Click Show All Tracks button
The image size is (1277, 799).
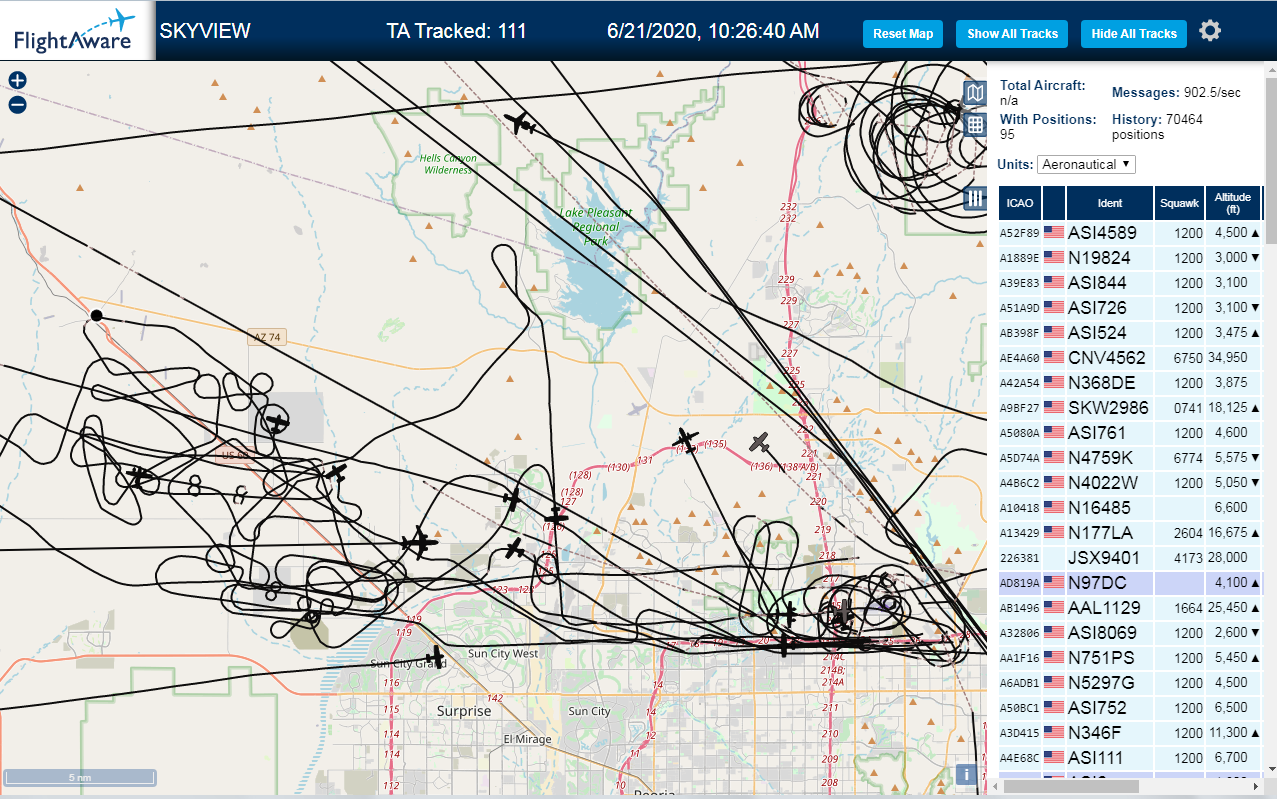tap(1012, 34)
